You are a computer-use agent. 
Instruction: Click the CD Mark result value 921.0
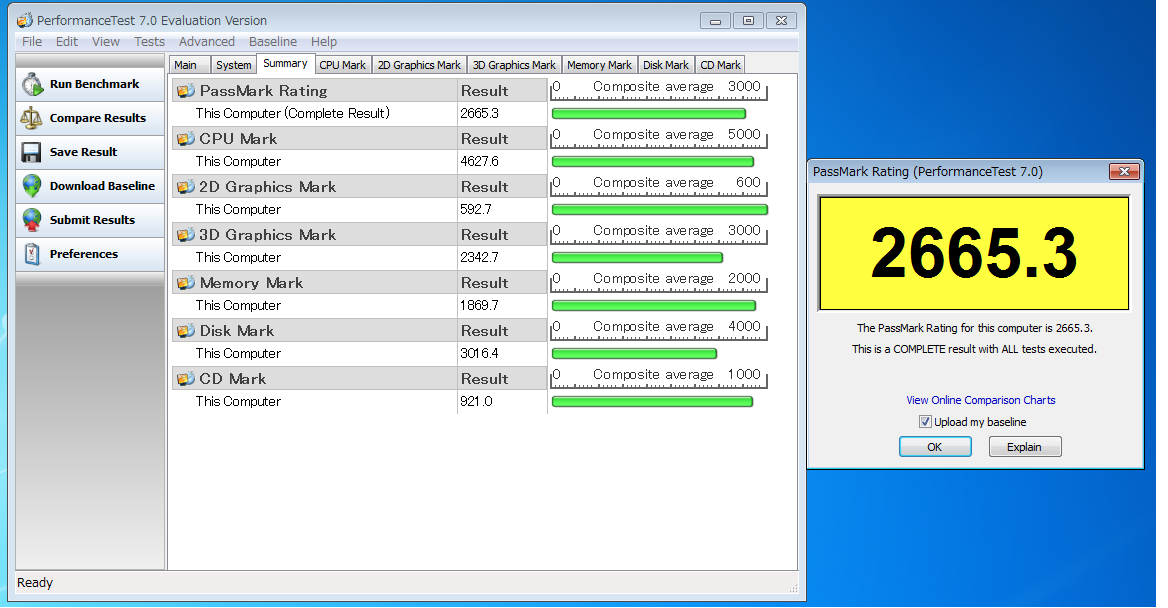point(476,402)
